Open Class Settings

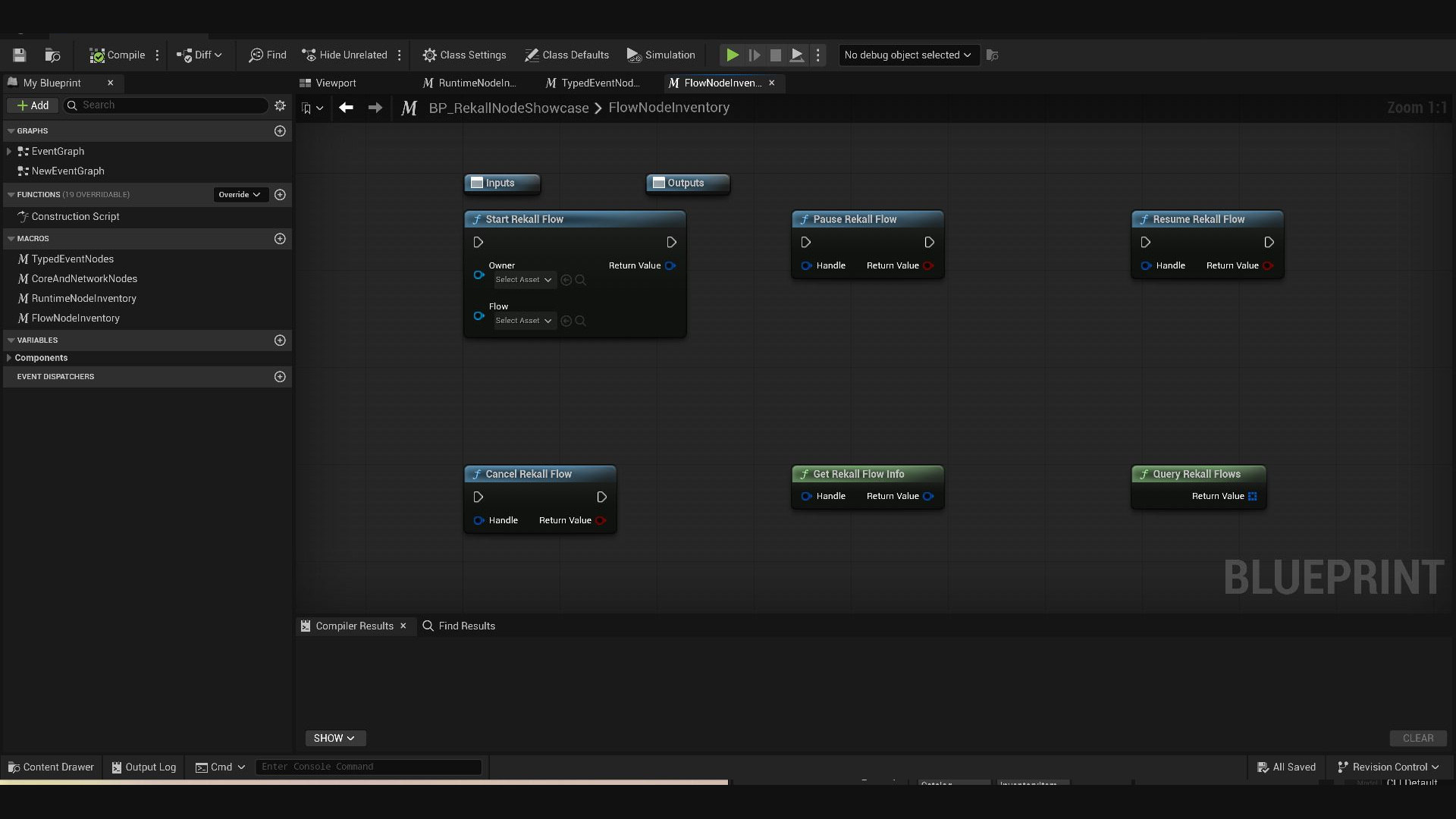coord(464,55)
